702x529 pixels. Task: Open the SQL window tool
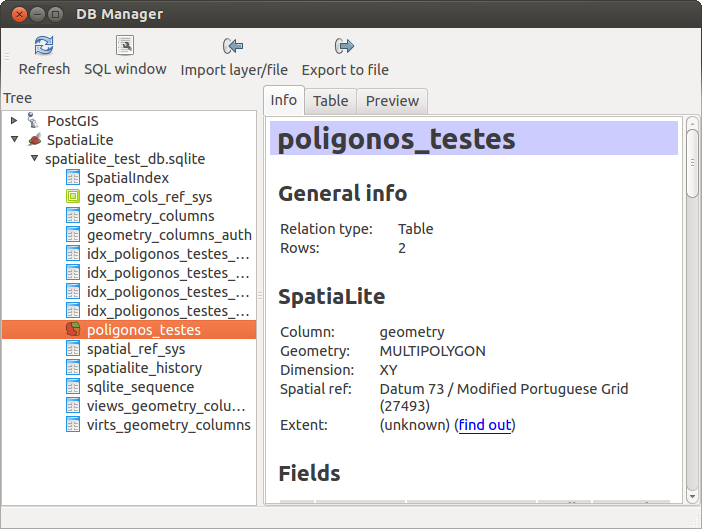(125, 46)
